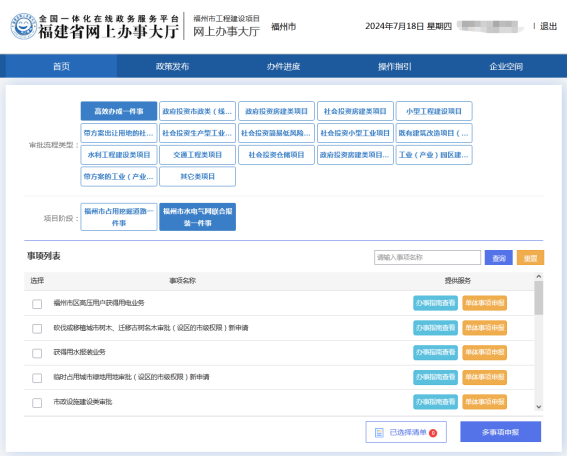Screen dimensions: 567x456
Task: Click 退出 to log out
Action: click(x=548, y=26)
